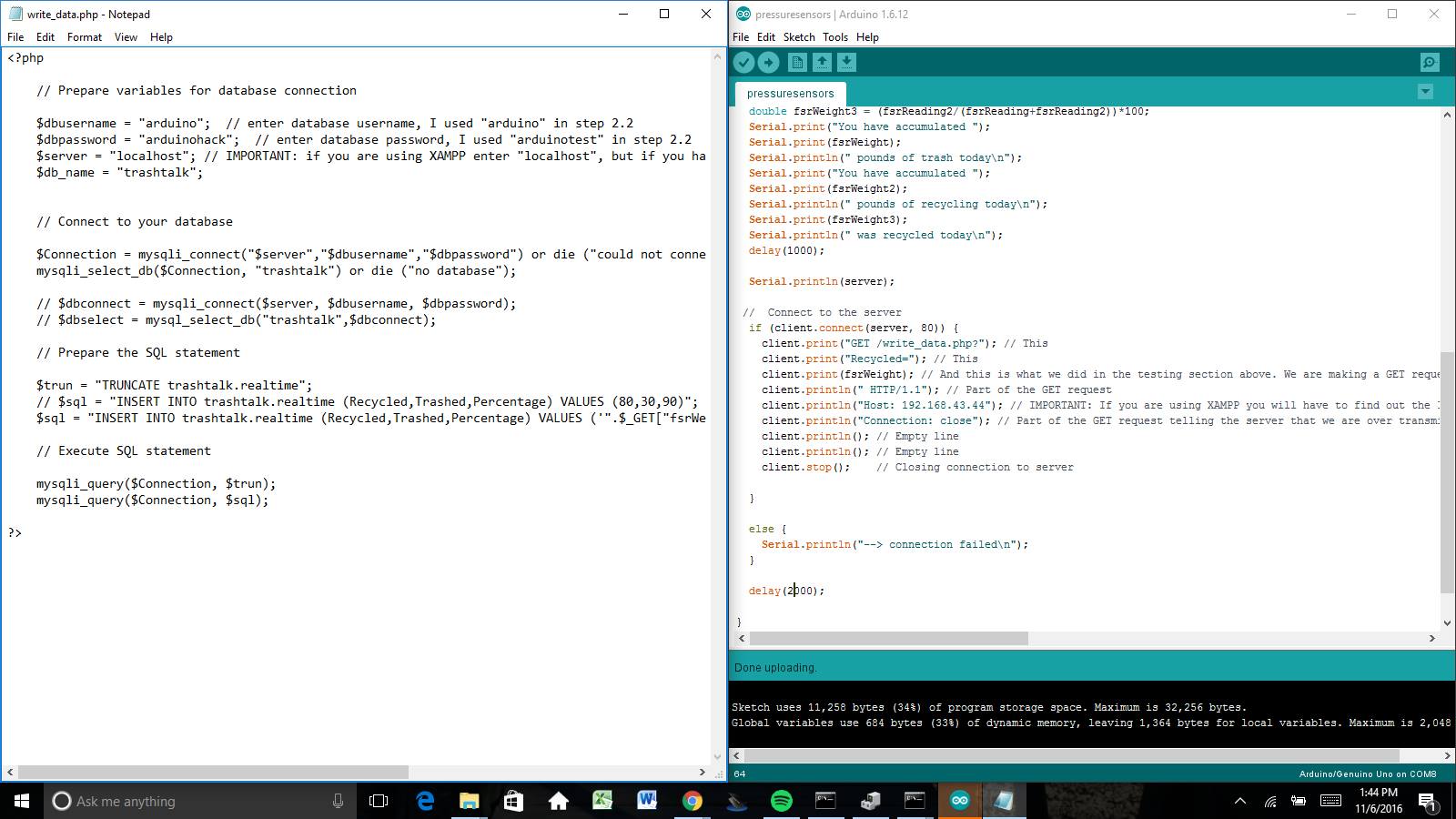The image size is (1456, 819).
Task: Launch Google Chrome from the taskbar
Action: [x=693, y=801]
